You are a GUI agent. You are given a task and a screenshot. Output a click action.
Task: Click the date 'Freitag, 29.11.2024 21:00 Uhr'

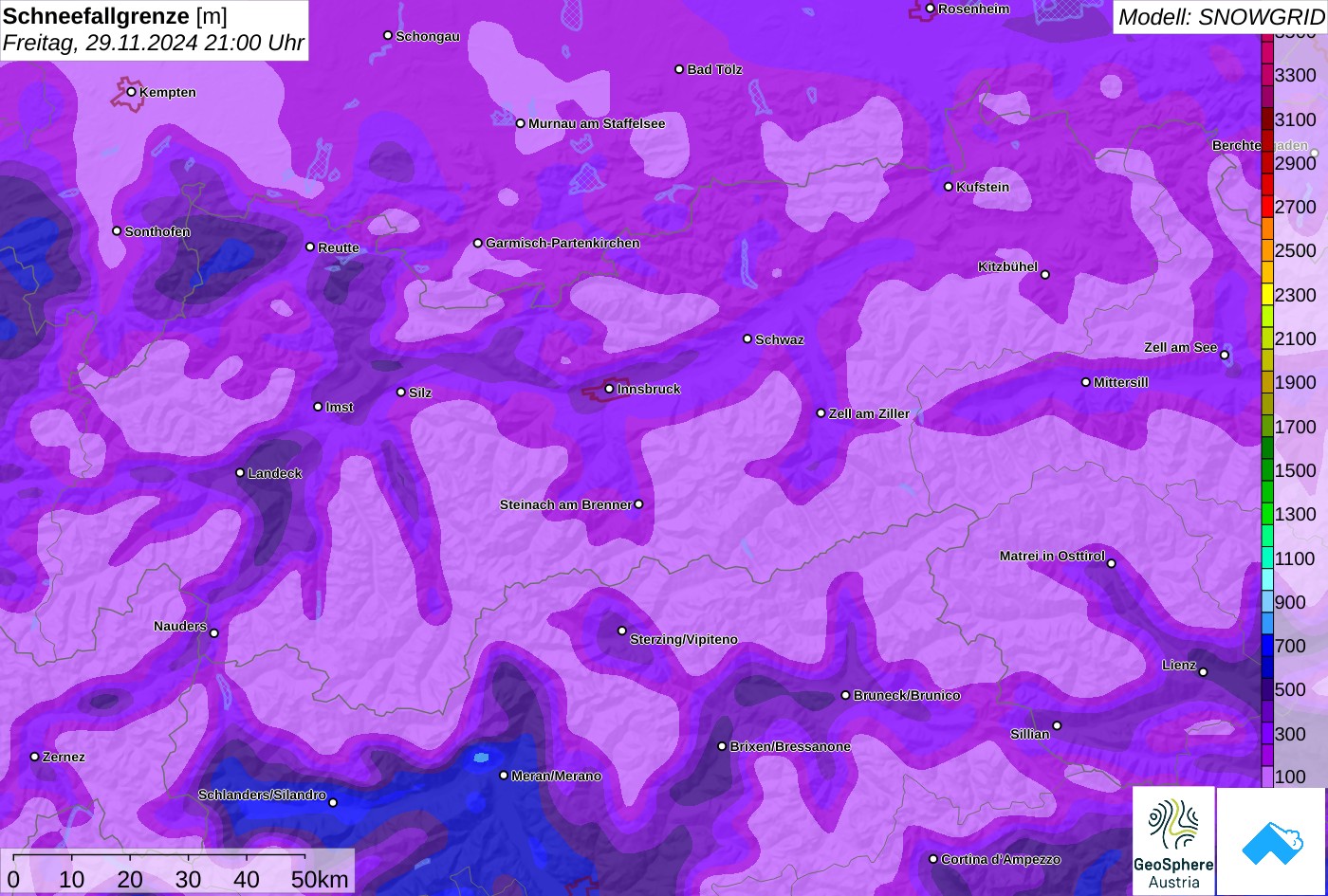(x=154, y=43)
